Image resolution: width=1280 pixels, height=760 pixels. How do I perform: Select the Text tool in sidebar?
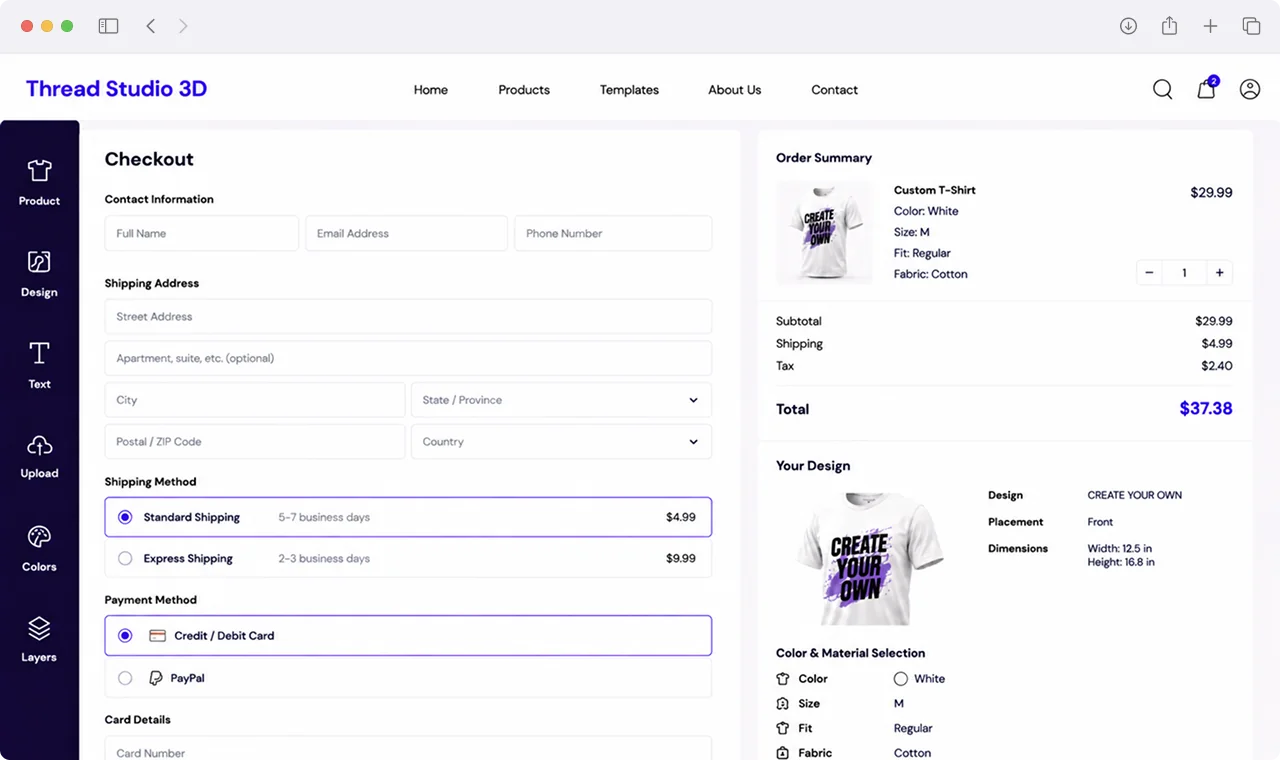click(x=39, y=365)
